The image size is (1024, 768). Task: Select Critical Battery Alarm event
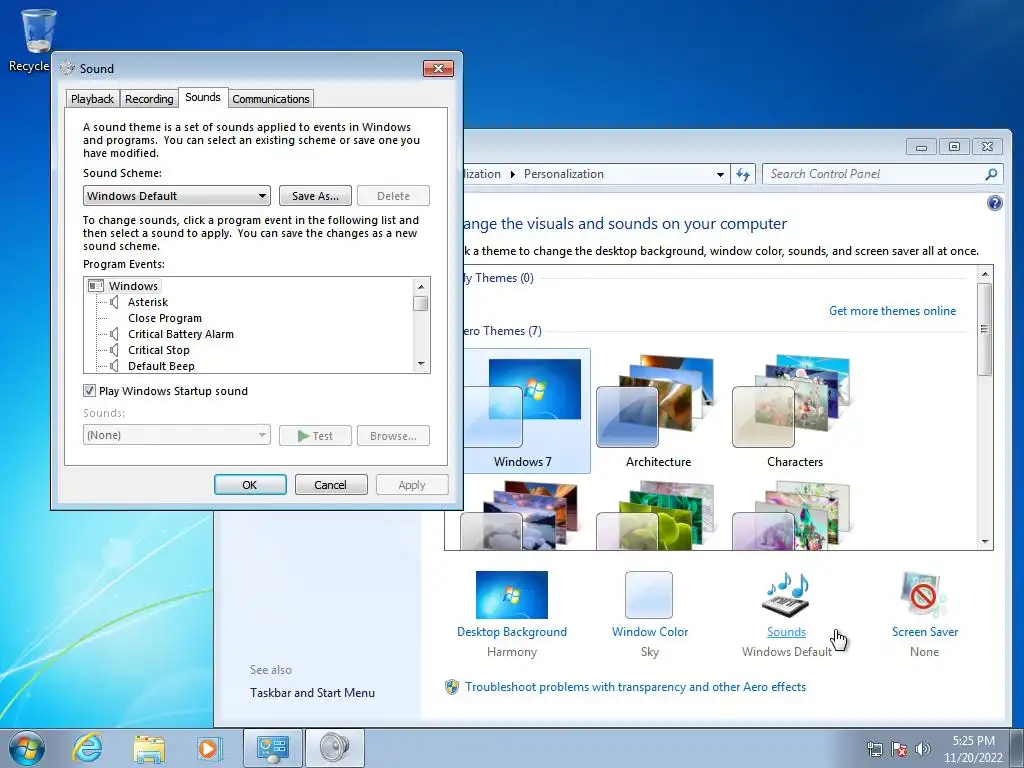181,334
